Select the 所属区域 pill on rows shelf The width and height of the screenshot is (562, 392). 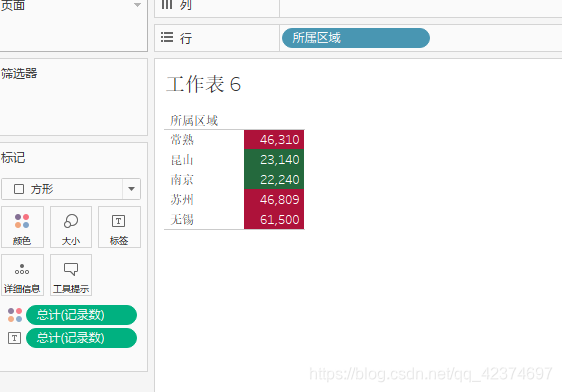[x=356, y=38]
